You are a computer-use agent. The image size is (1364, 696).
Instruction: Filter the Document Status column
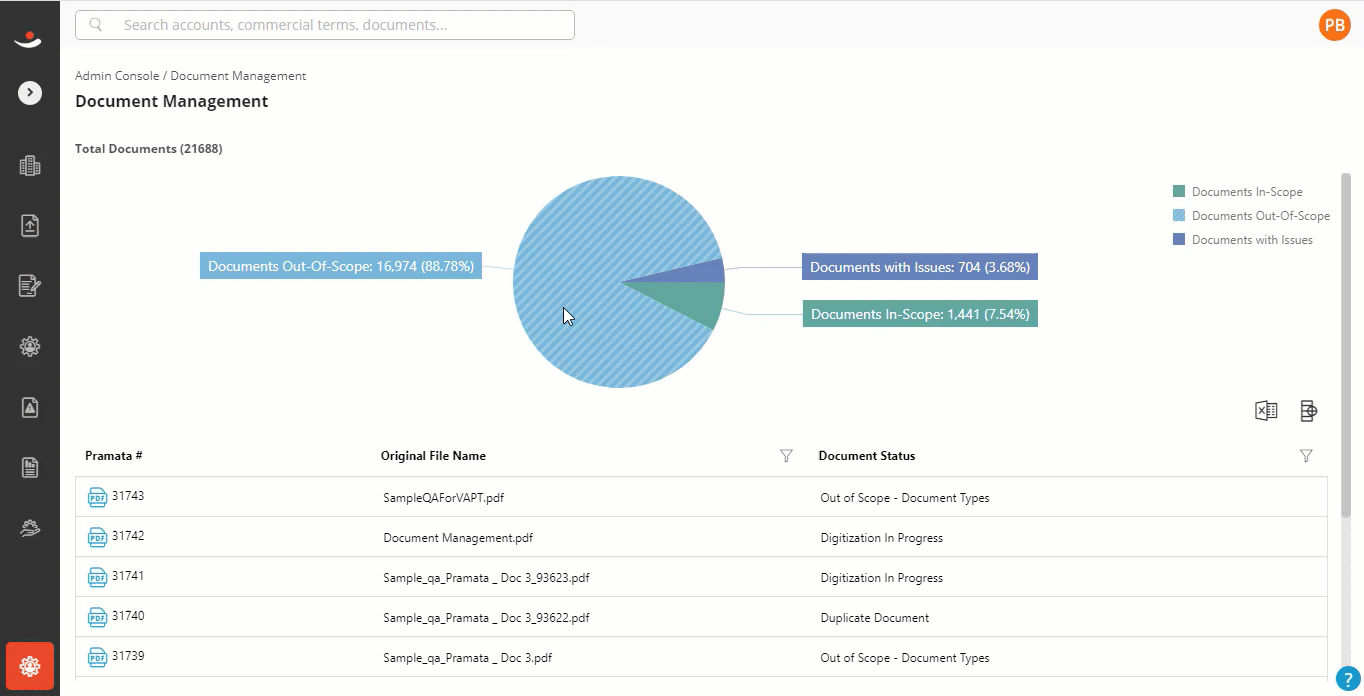click(1306, 456)
